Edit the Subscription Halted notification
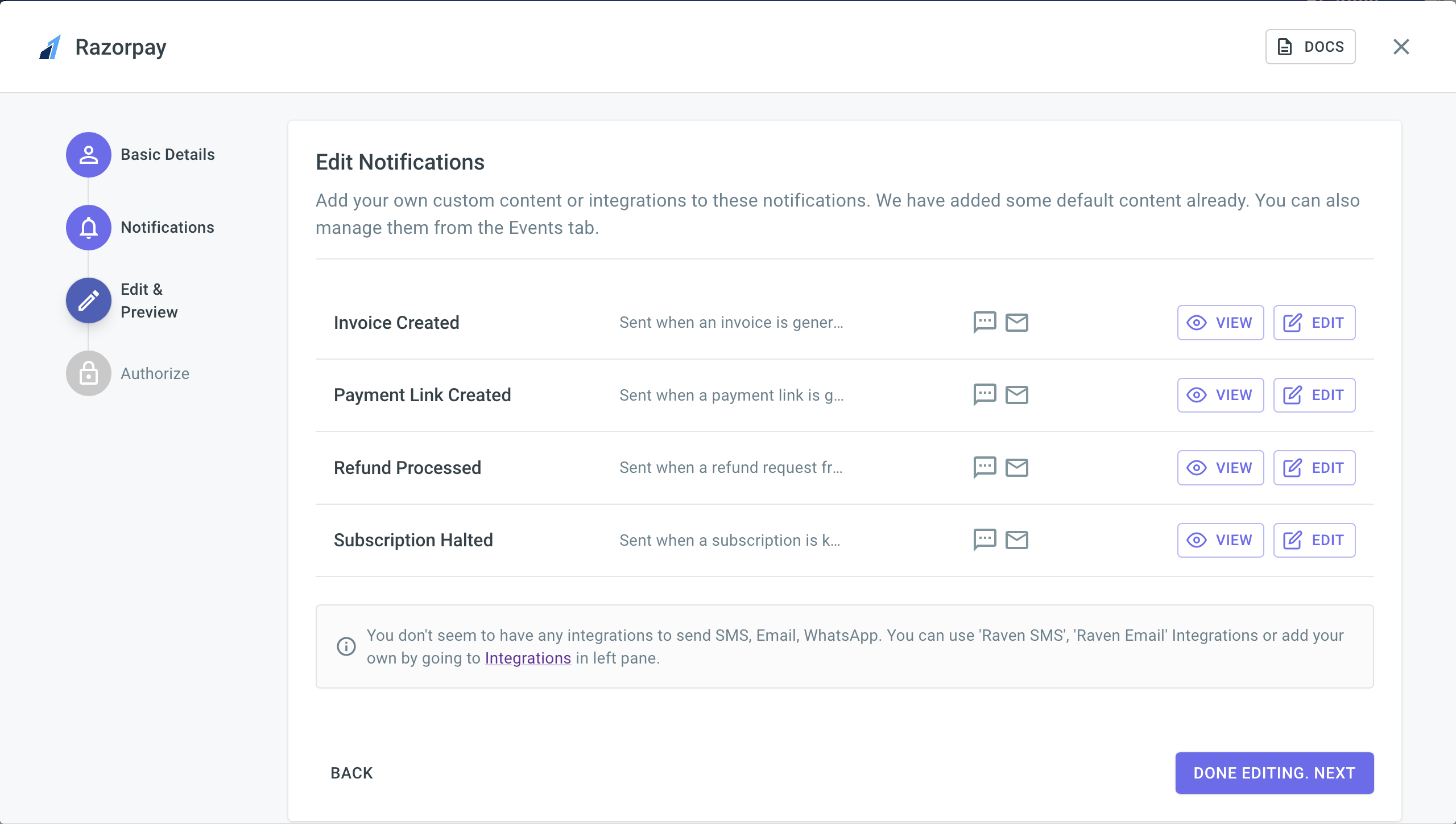The width and height of the screenshot is (1456, 824). point(1314,540)
